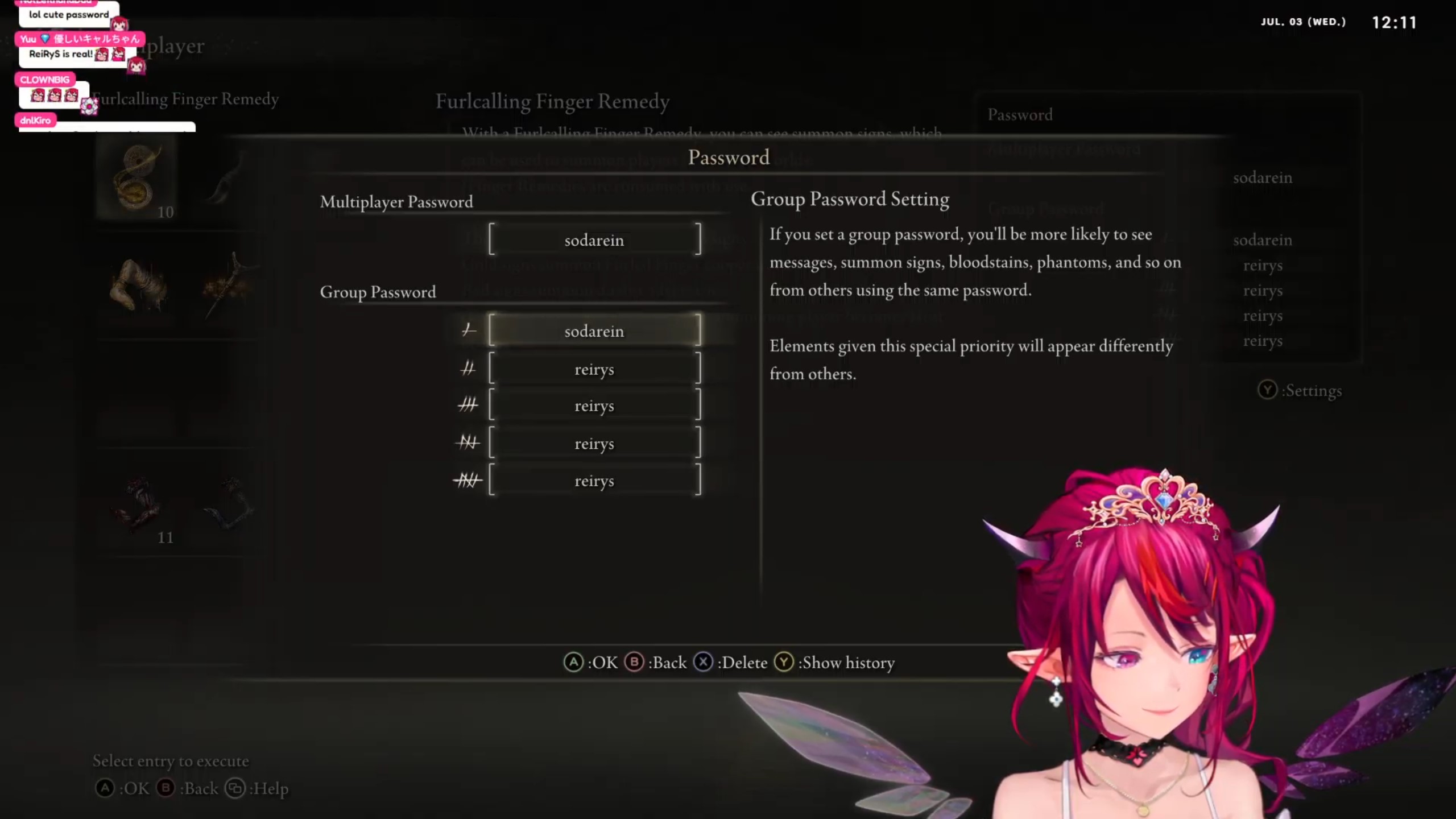Click the Y Settings icon on right panel
The width and height of the screenshot is (1456, 819).
click(1267, 390)
